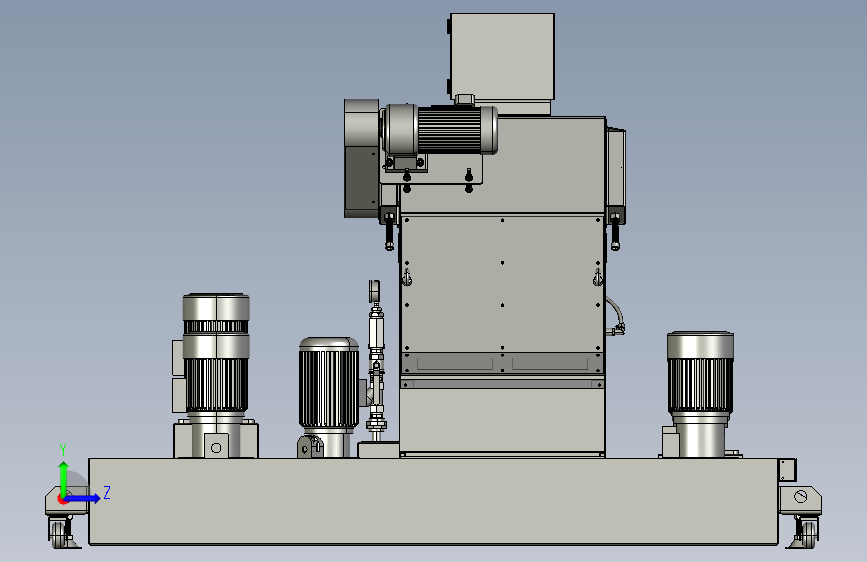
Task: Select the vertical valve pipe assembly below gauge
Action: [x=376, y=371]
